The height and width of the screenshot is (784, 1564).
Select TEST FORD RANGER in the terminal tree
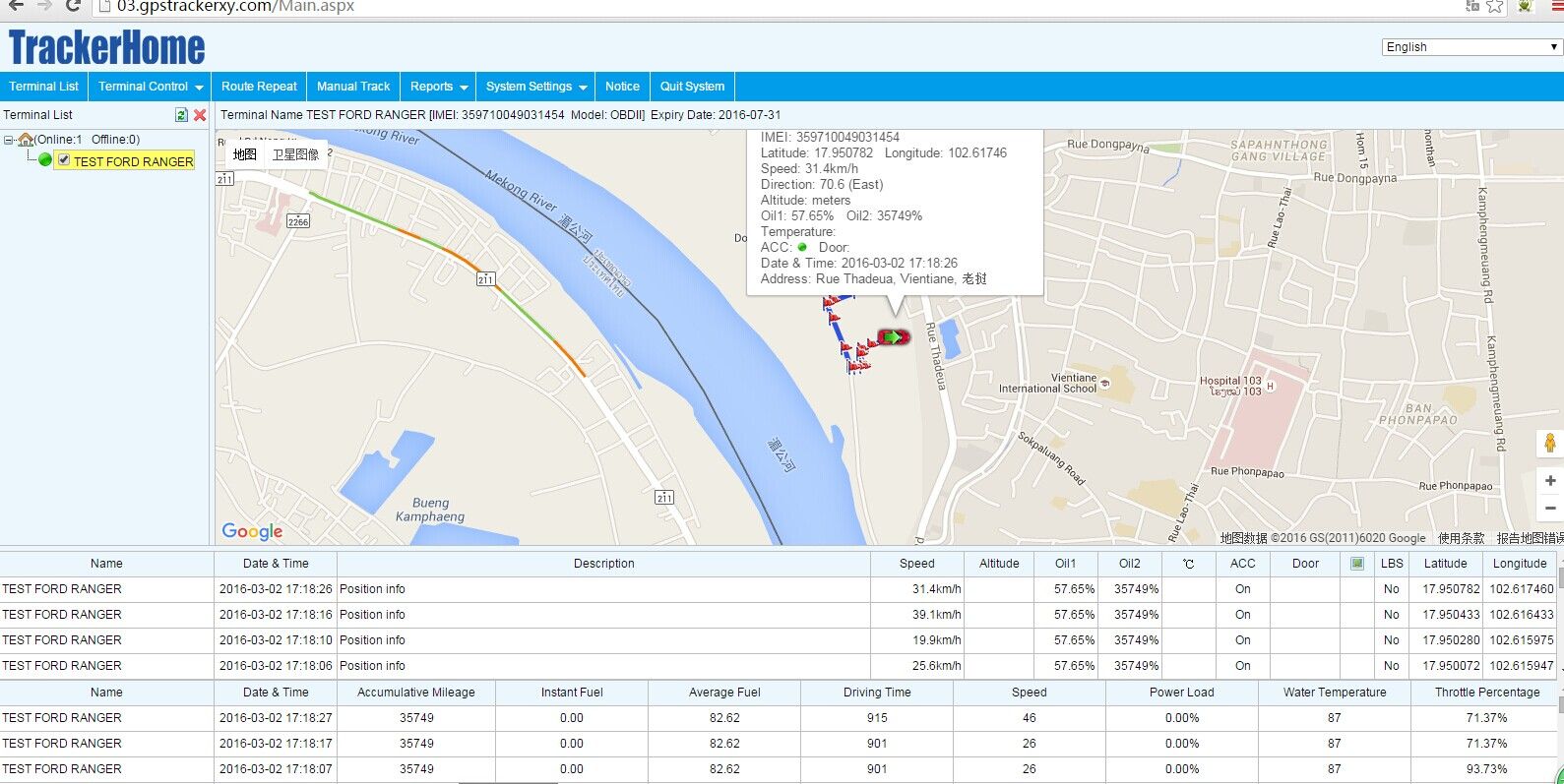pos(133,161)
